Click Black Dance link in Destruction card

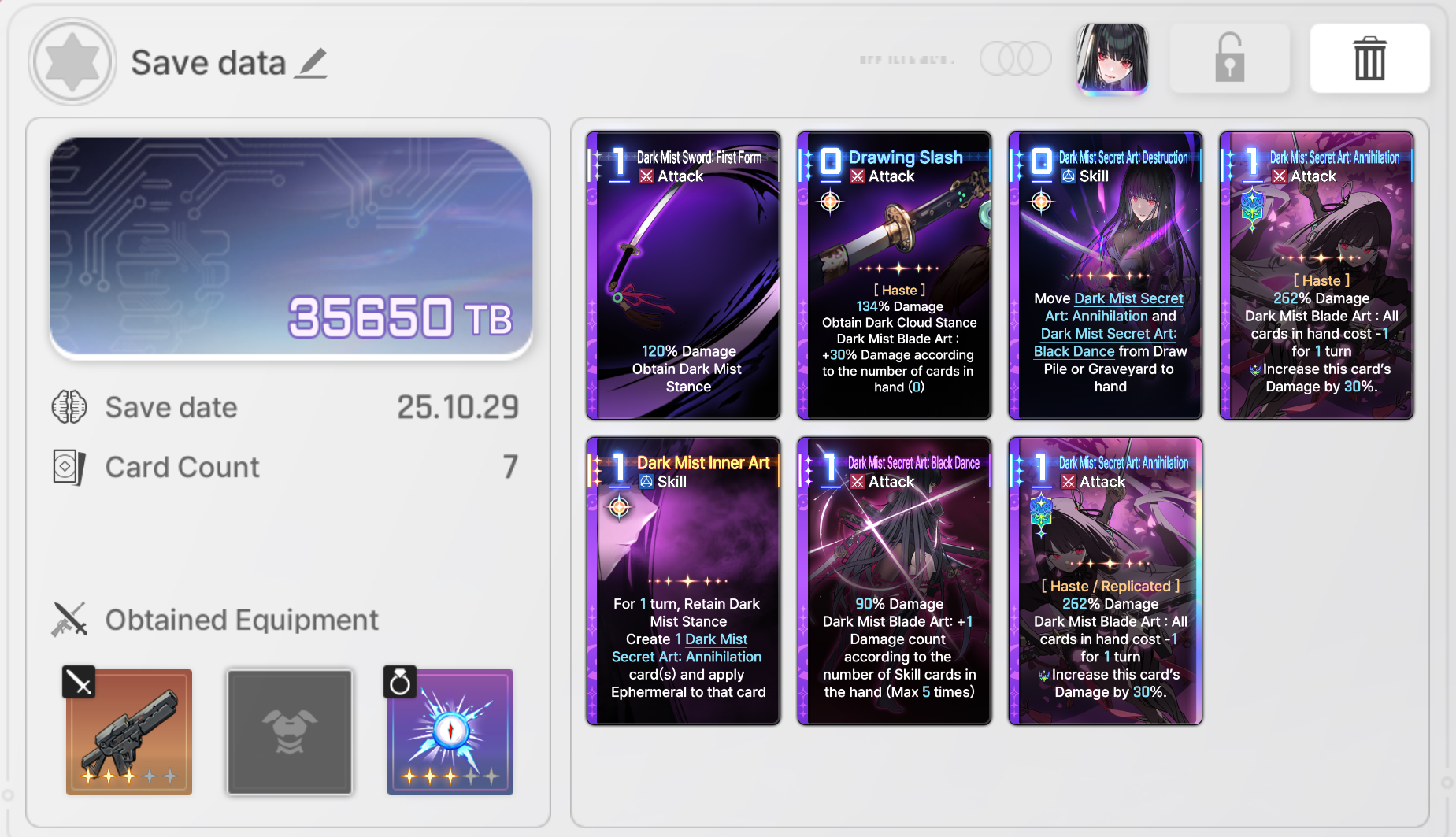1074,351
